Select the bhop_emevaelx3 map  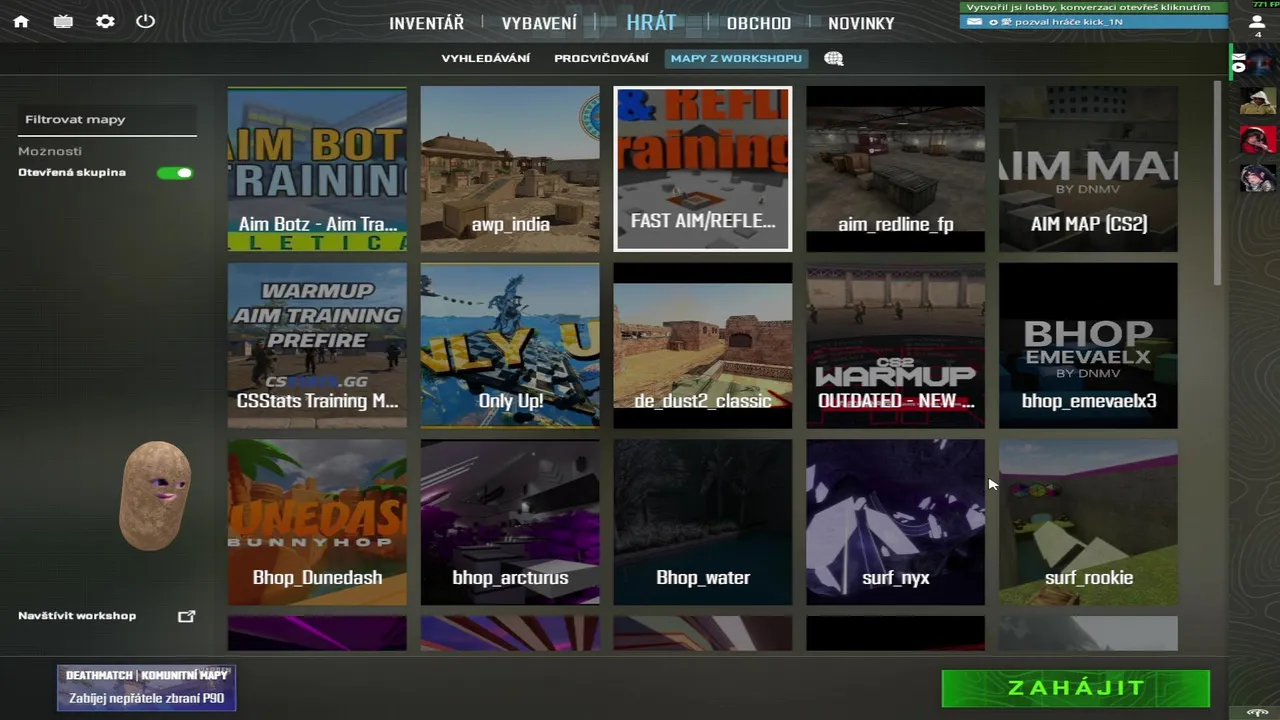click(x=1089, y=346)
